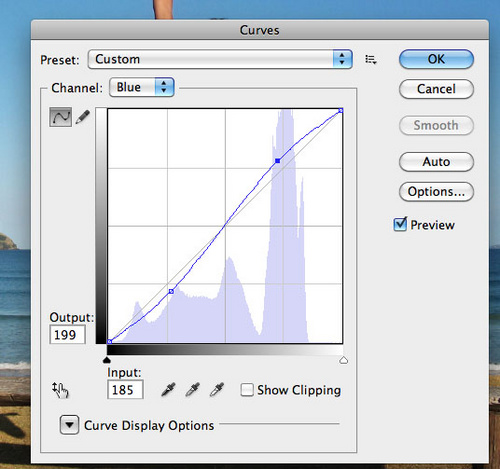This screenshot has width=500, height=469.
Task: Click the OK button
Action: [436, 59]
